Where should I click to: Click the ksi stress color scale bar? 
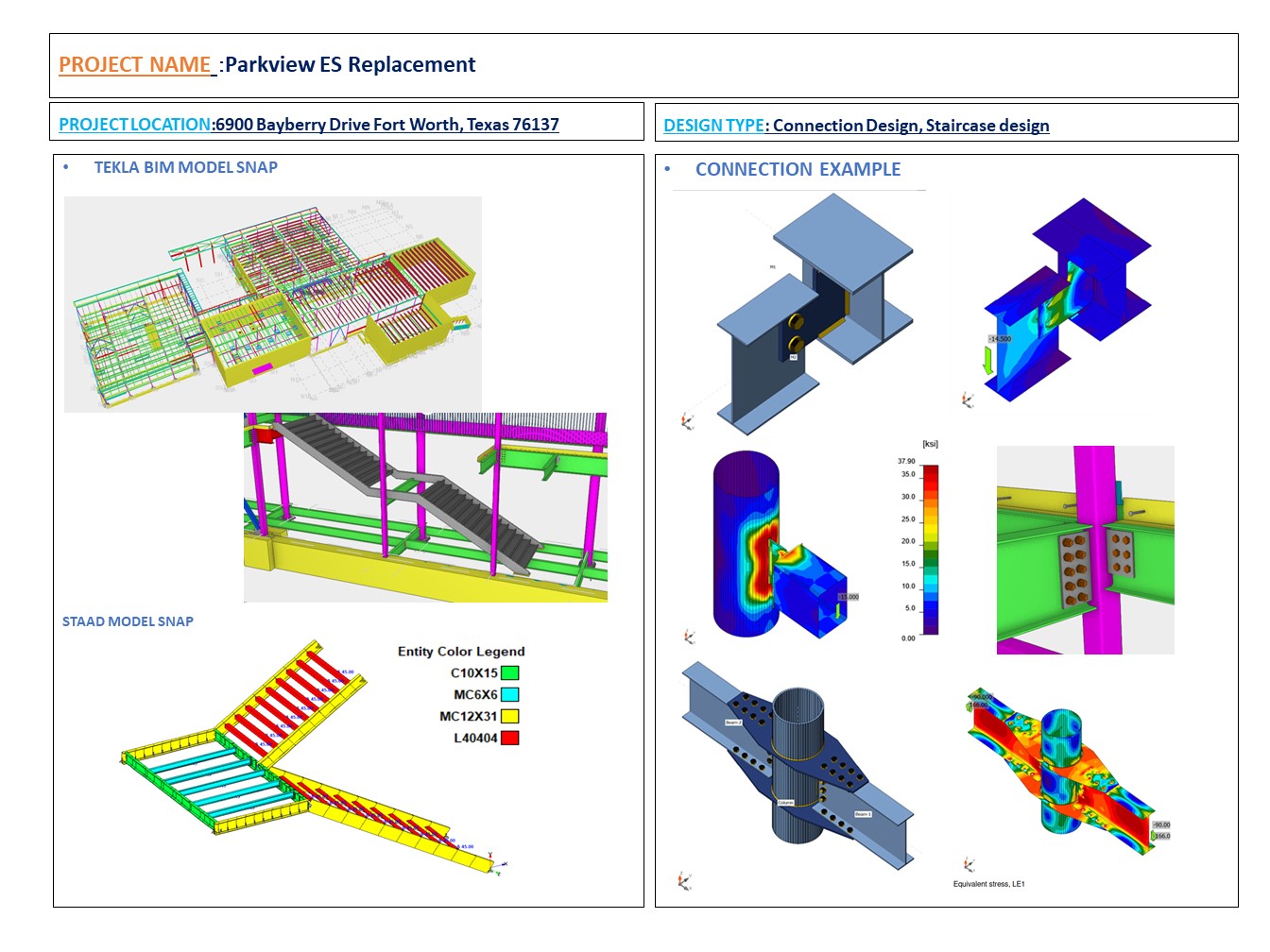click(x=930, y=549)
